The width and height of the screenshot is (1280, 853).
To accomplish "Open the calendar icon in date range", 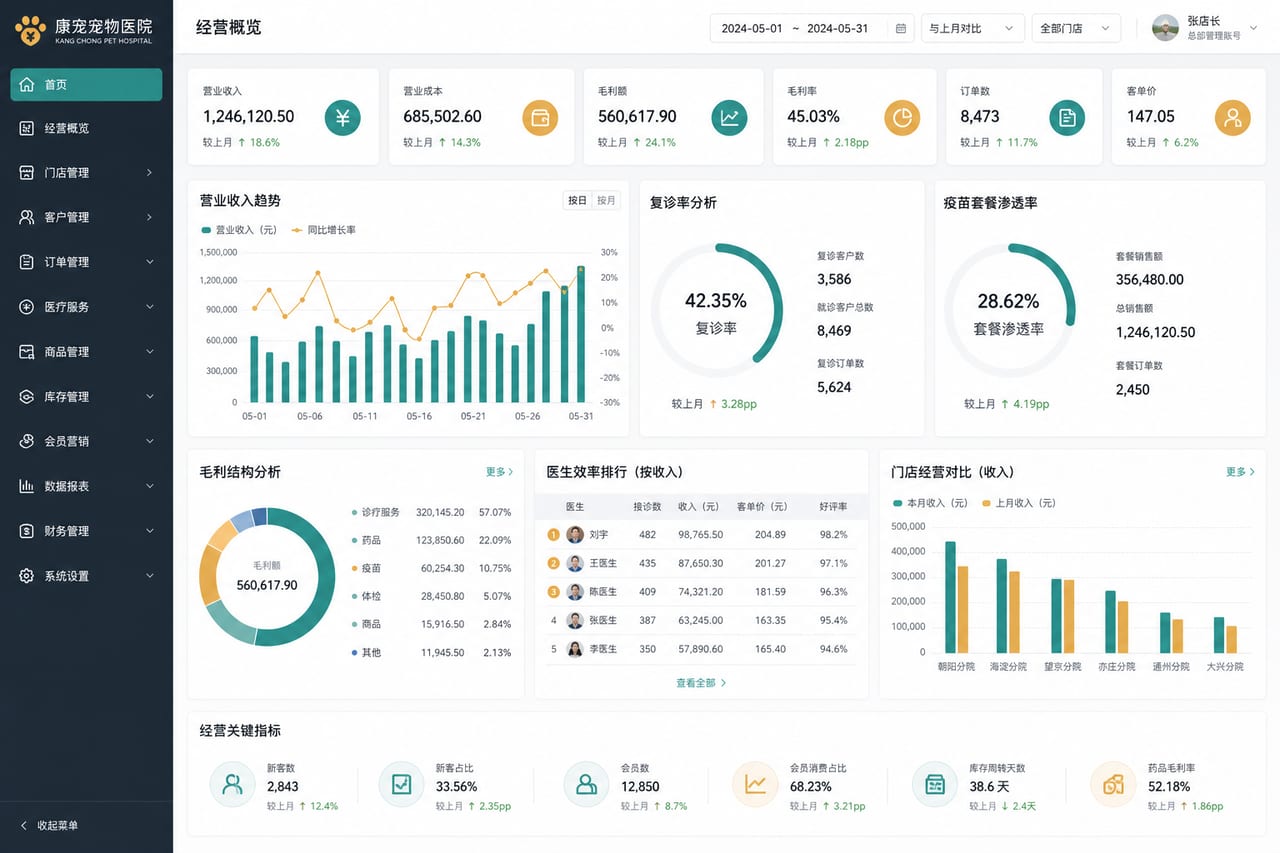I will 901,28.
